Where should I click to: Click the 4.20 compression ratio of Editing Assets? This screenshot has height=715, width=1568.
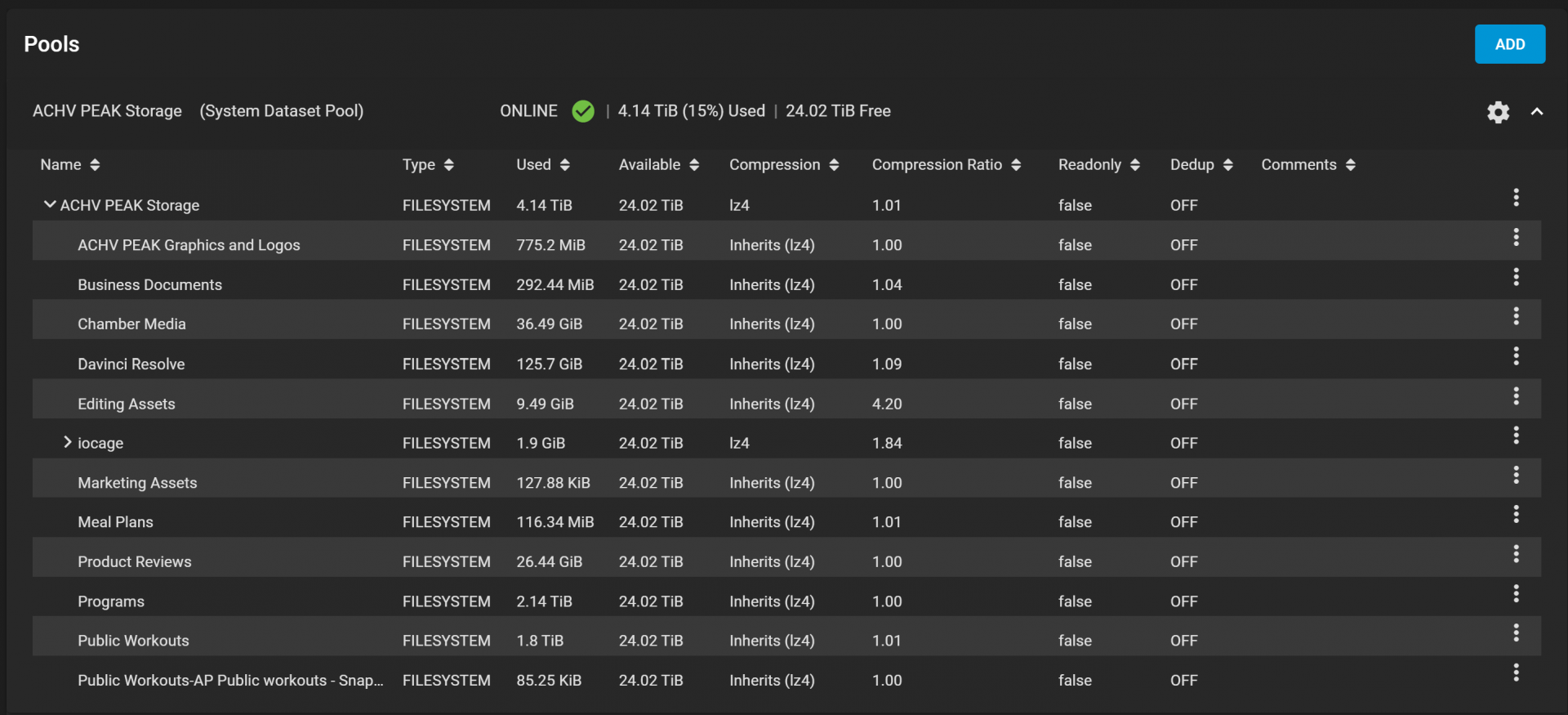pos(887,404)
